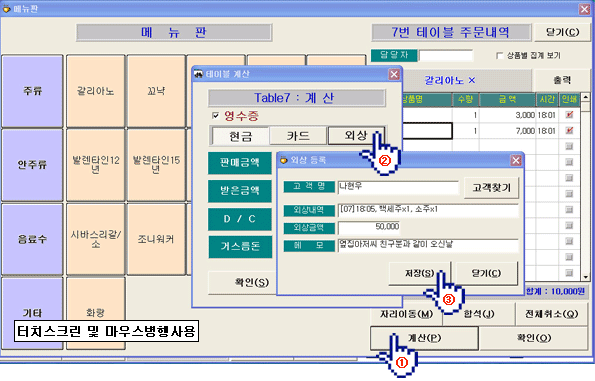This screenshot has width=595, height=381.
Task: Open the 안주류 menu category
Action: (32, 165)
